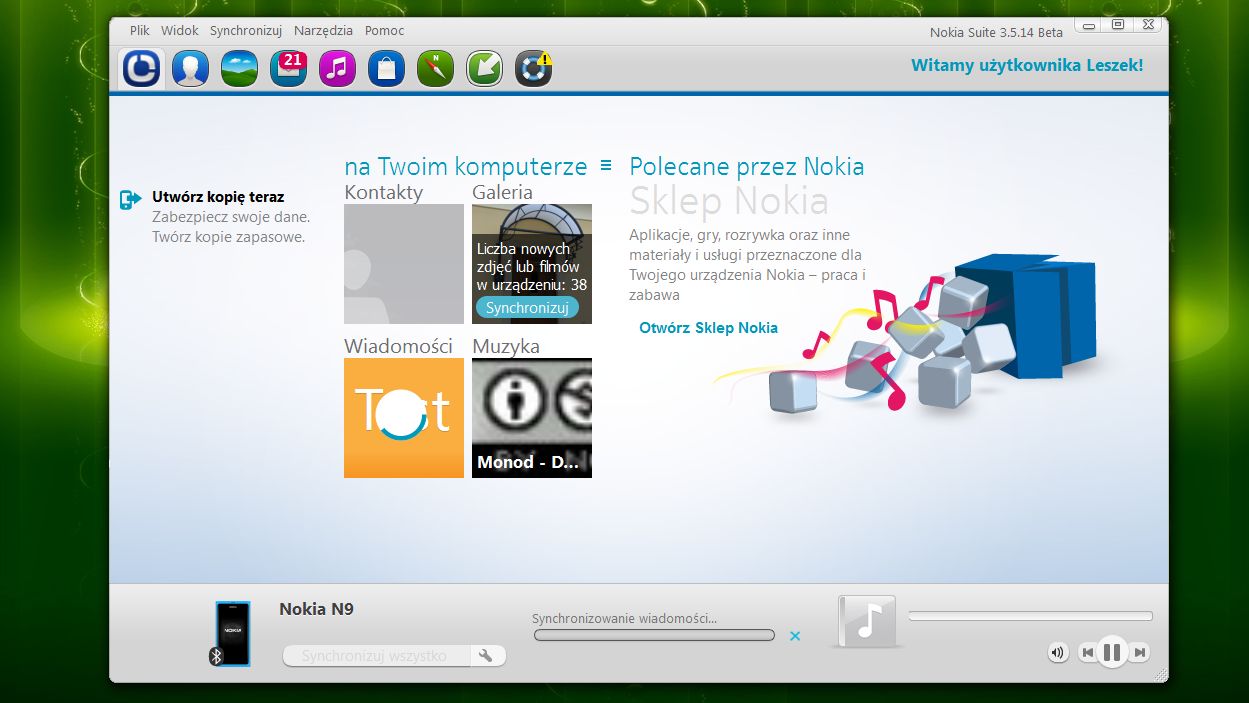Click the Nokia N9 device name

coord(316,609)
